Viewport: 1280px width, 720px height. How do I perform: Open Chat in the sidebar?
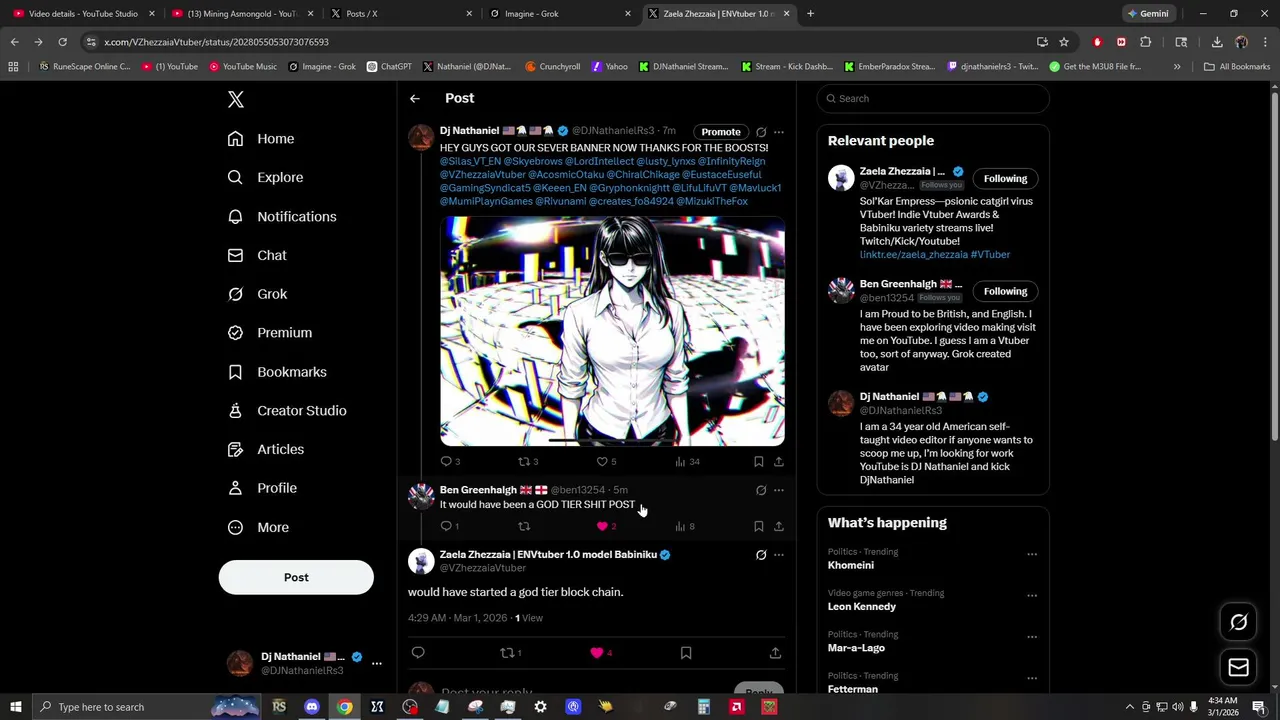257,255
